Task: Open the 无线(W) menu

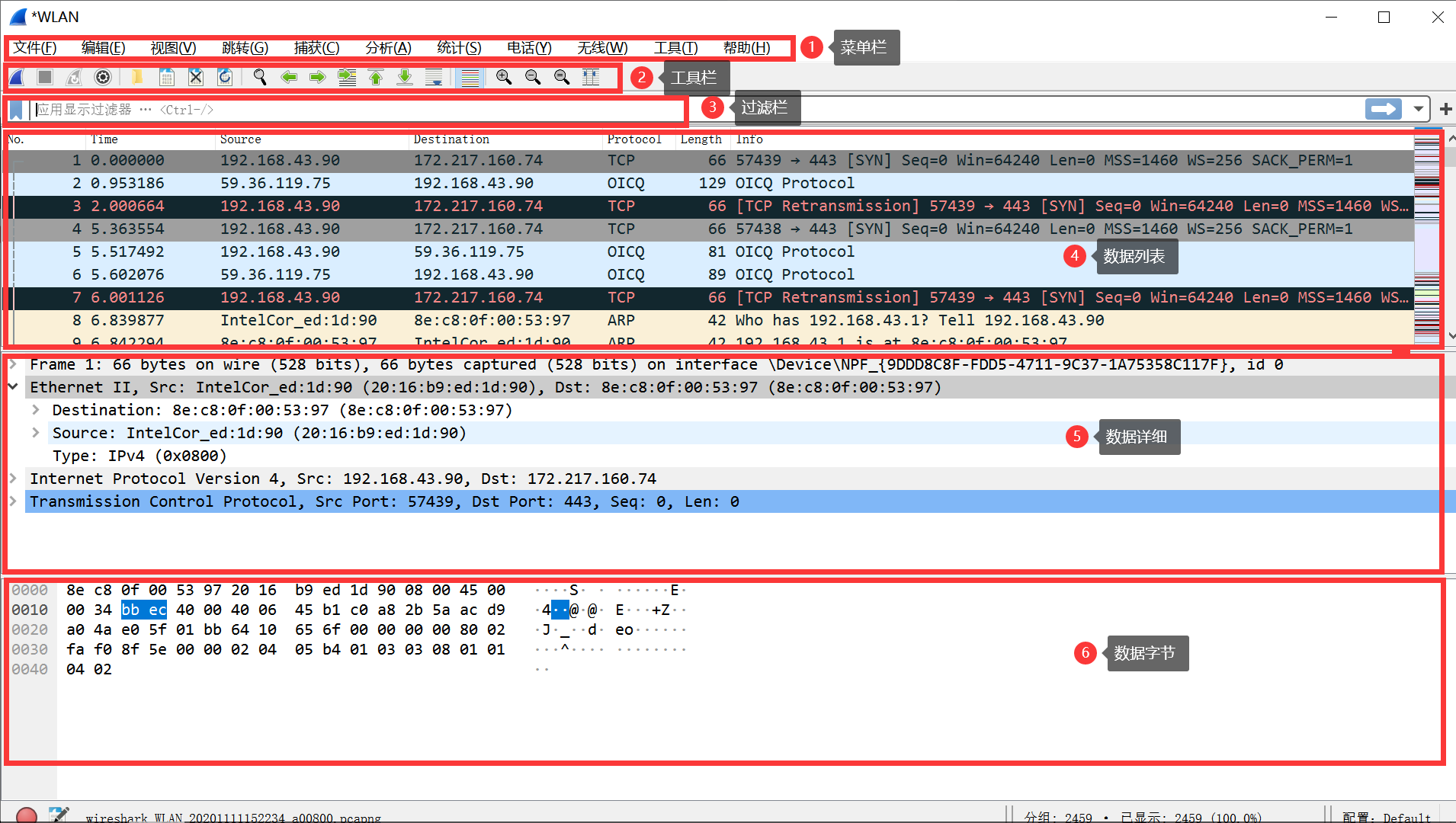Action: (x=602, y=47)
